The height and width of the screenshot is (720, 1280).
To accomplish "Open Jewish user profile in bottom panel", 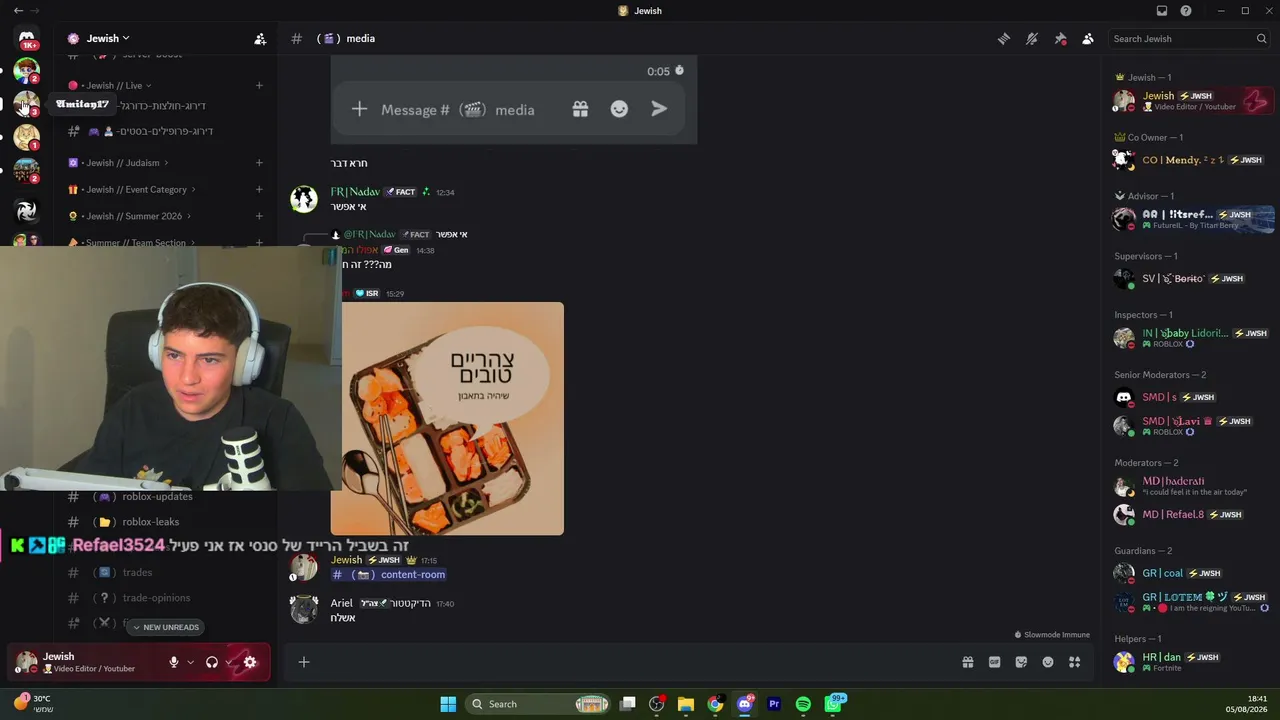I will click(x=78, y=662).
